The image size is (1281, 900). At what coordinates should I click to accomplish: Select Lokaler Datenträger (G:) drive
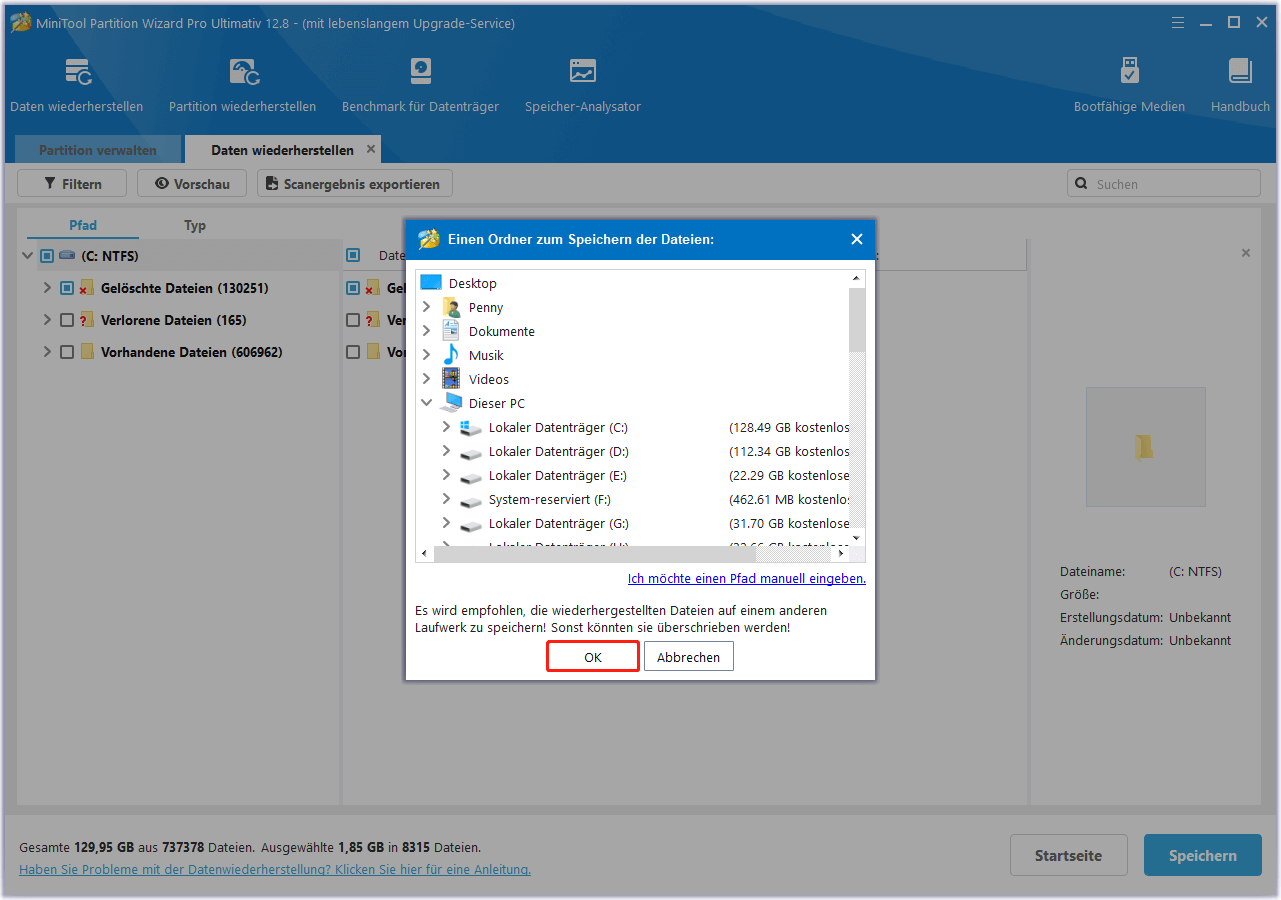[x=559, y=523]
